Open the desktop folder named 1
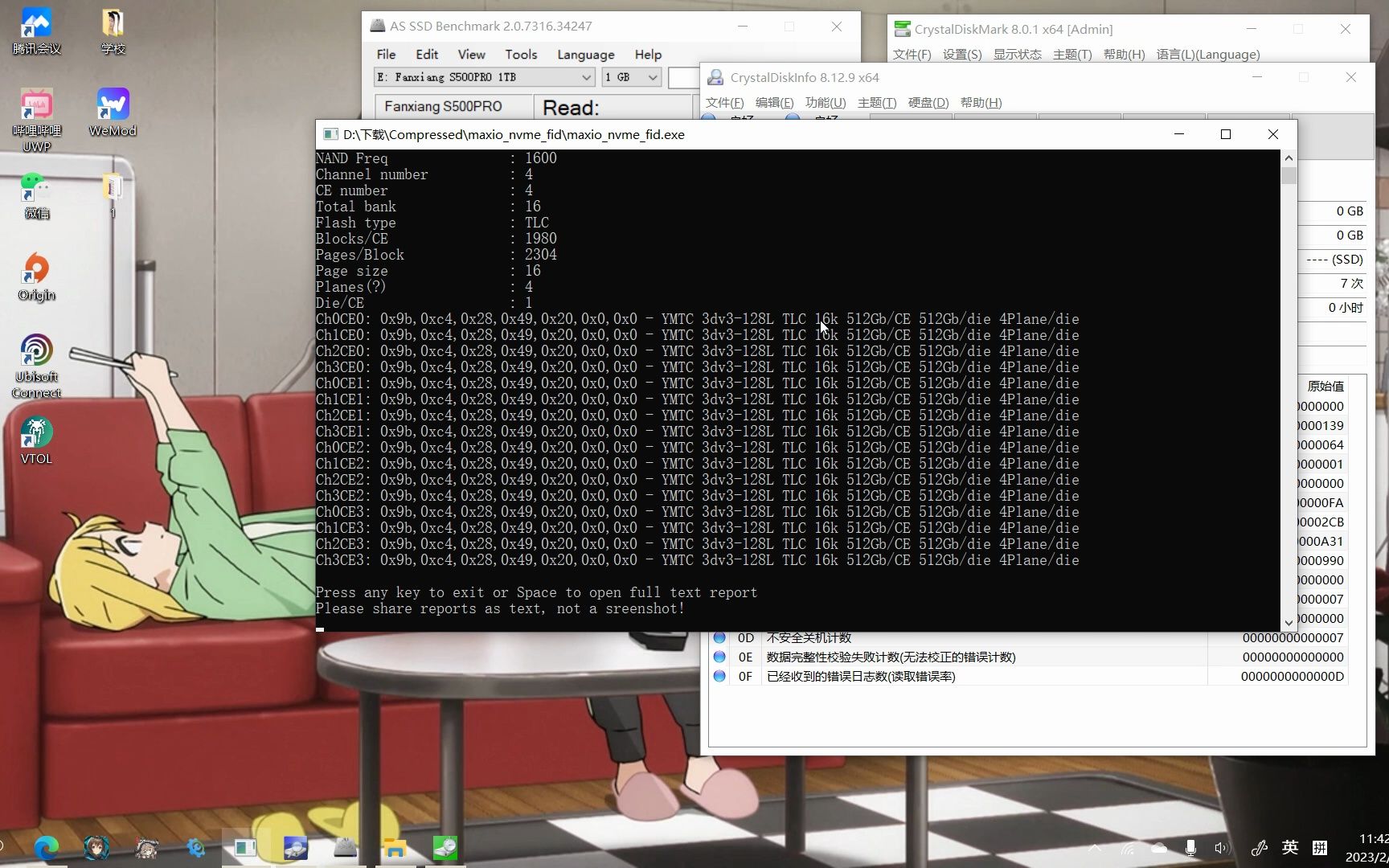Screen dimensions: 1389x868 [x=113, y=196]
